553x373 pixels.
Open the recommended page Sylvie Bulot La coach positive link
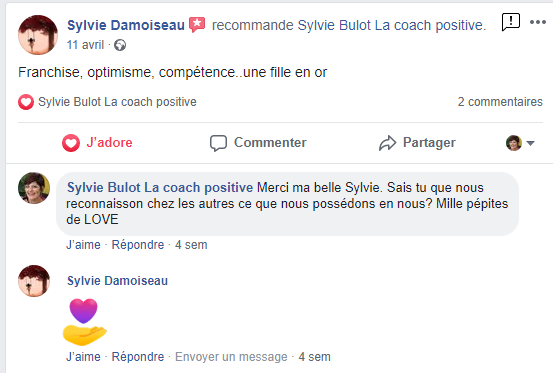point(391,25)
